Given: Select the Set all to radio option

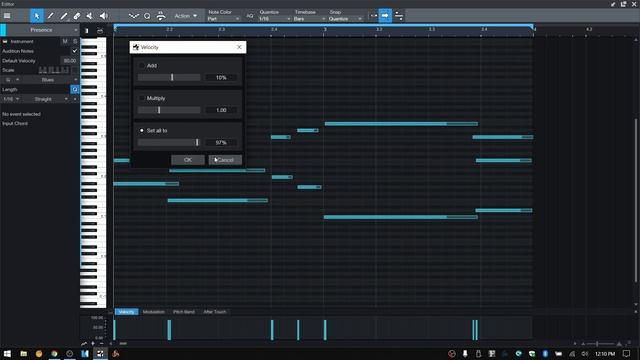Looking at the screenshot, I should pyautogui.click(x=142, y=130).
